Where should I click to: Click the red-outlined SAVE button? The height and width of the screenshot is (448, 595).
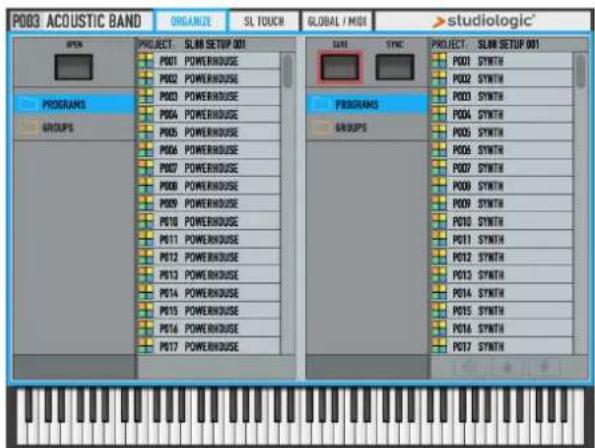(x=340, y=67)
